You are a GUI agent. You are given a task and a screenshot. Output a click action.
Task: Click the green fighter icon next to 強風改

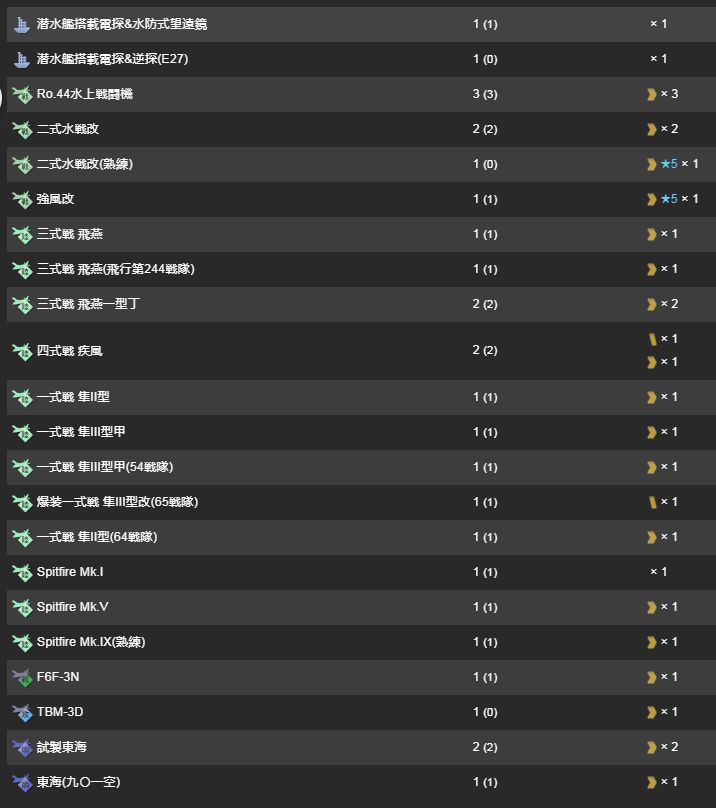pos(22,199)
